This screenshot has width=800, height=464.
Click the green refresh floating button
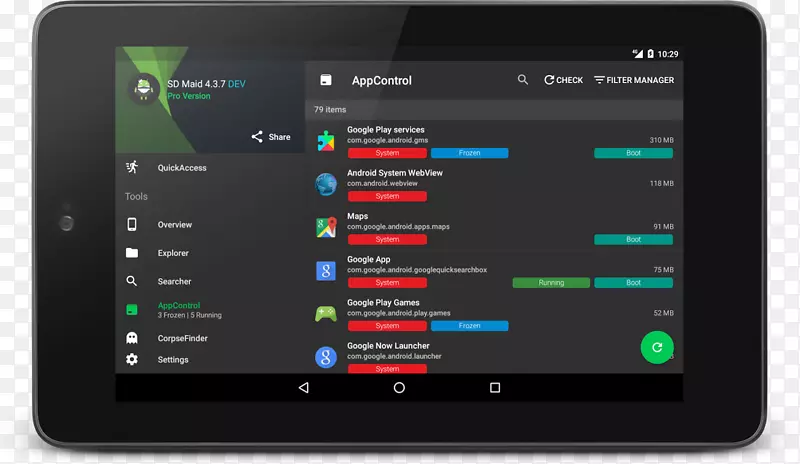pos(657,347)
